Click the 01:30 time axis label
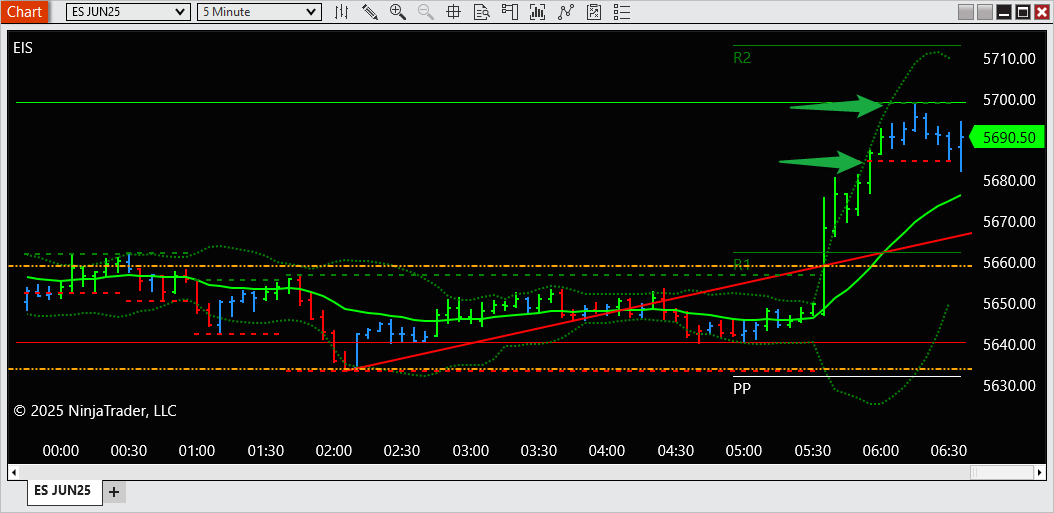This screenshot has height=513, width=1054. click(x=266, y=450)
